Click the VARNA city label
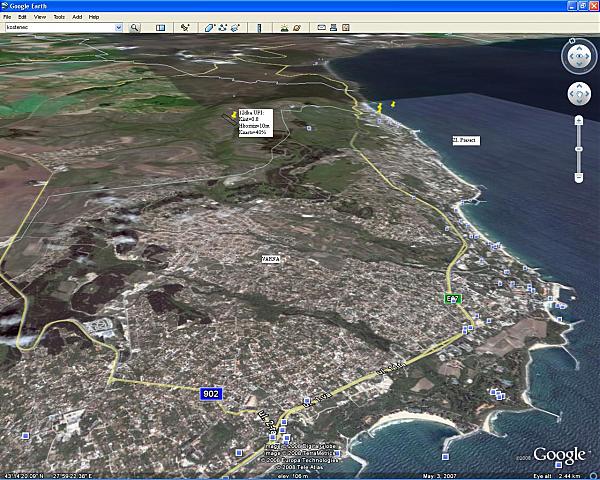Viewport: 600px width, 480px height. pyautogui.click(x=271, y=260)
